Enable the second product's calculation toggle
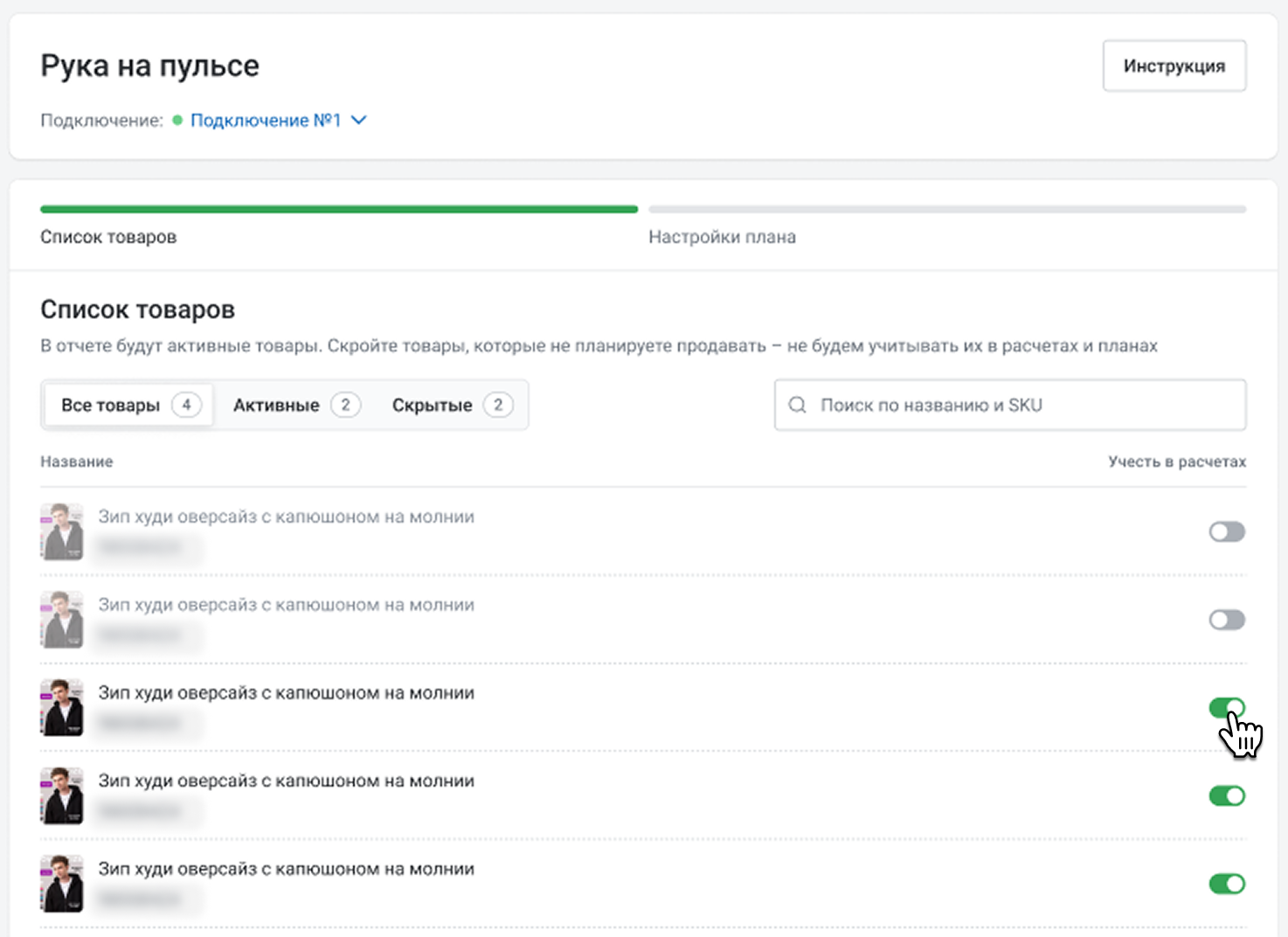This screenshot has width=1288, height=937. point(1226,620)
